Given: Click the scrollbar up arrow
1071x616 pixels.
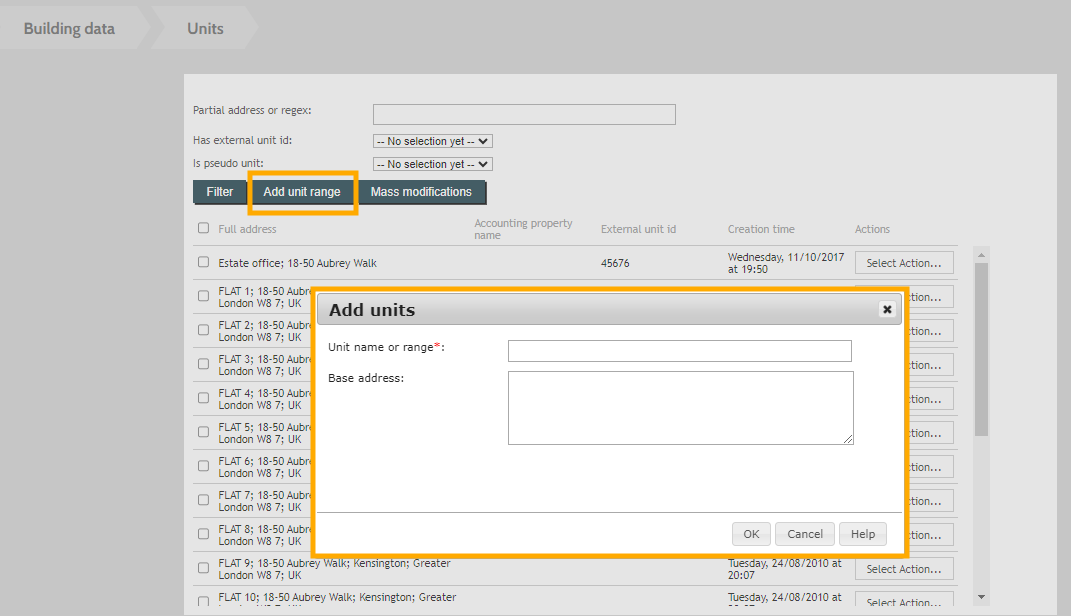Looking at the screenshot, I should click(x=981, y=254).
